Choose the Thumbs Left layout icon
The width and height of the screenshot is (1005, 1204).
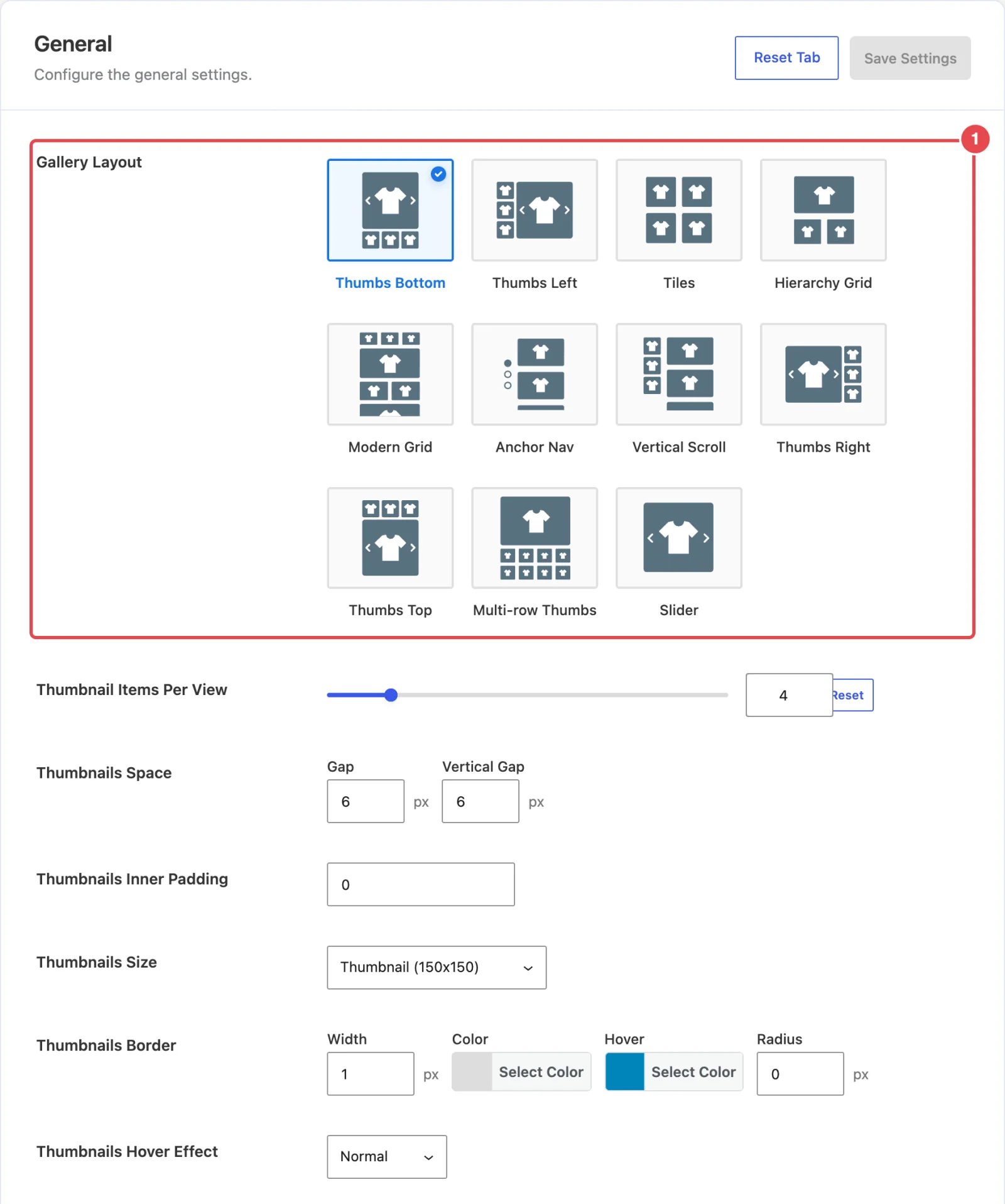point(535,210)
